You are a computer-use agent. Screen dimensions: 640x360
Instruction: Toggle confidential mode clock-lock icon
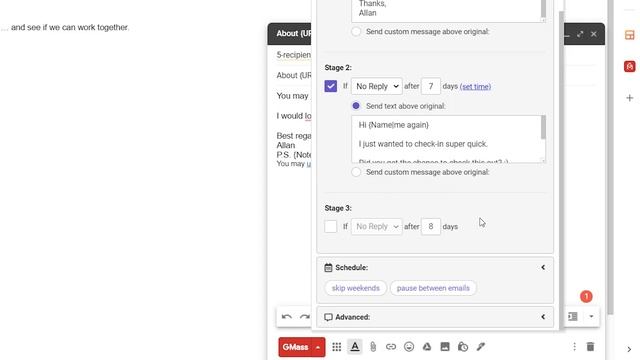coord(463,347)
